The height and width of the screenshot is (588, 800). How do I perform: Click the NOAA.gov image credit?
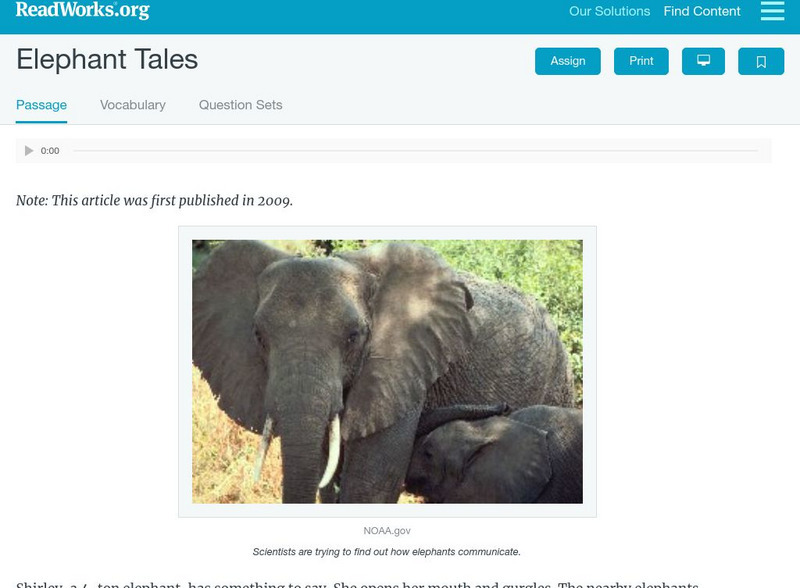(x=387, y=531)
